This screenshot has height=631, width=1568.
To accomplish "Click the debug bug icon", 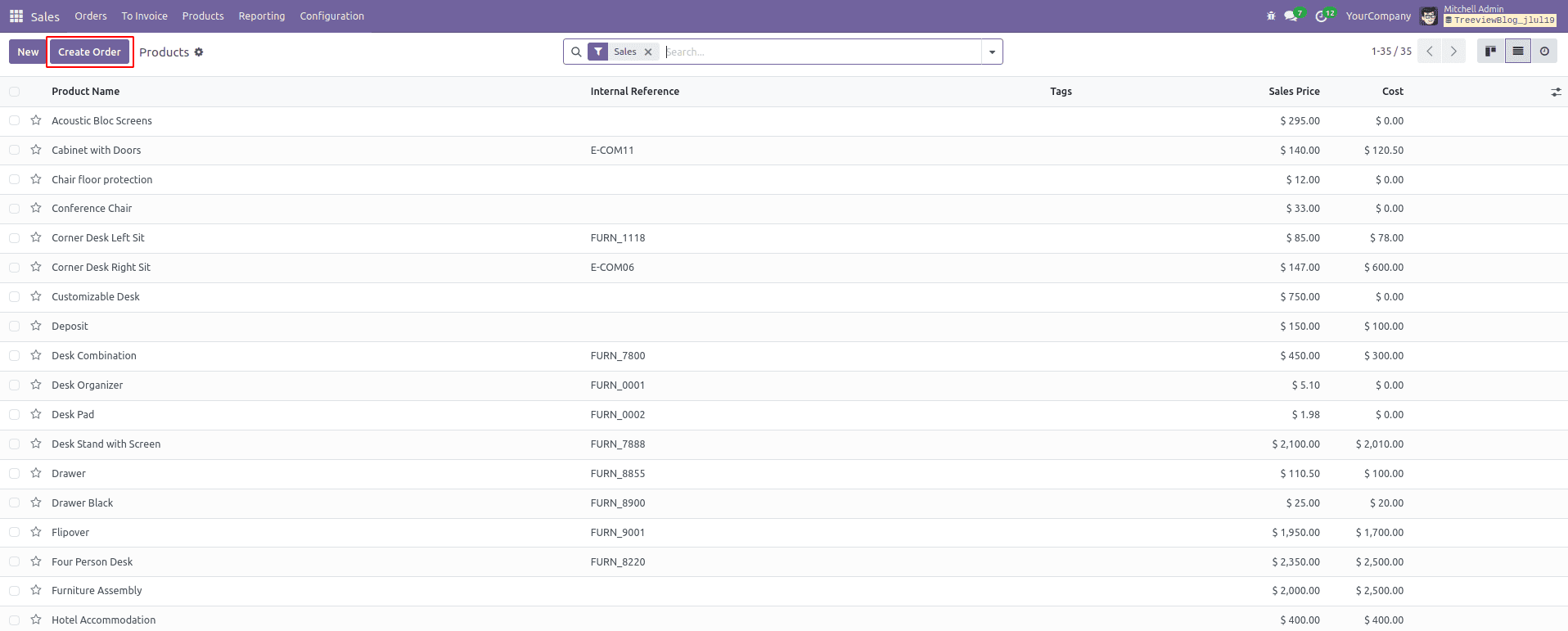I will (x=1270, y=16).
